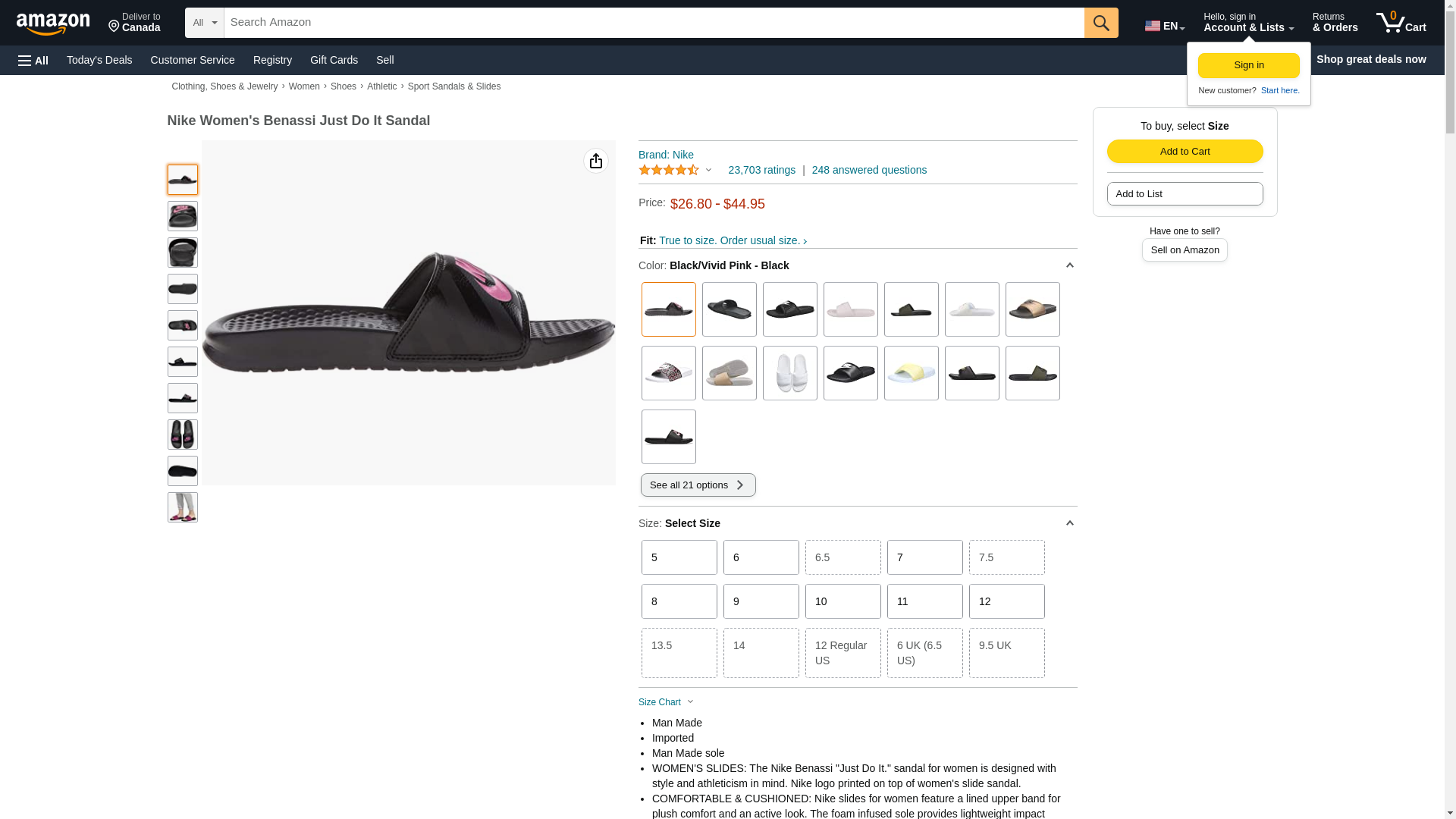Select the yellow and white slide color swatch
Screen dimensions: 1456x819
click(x=911, y=373)
